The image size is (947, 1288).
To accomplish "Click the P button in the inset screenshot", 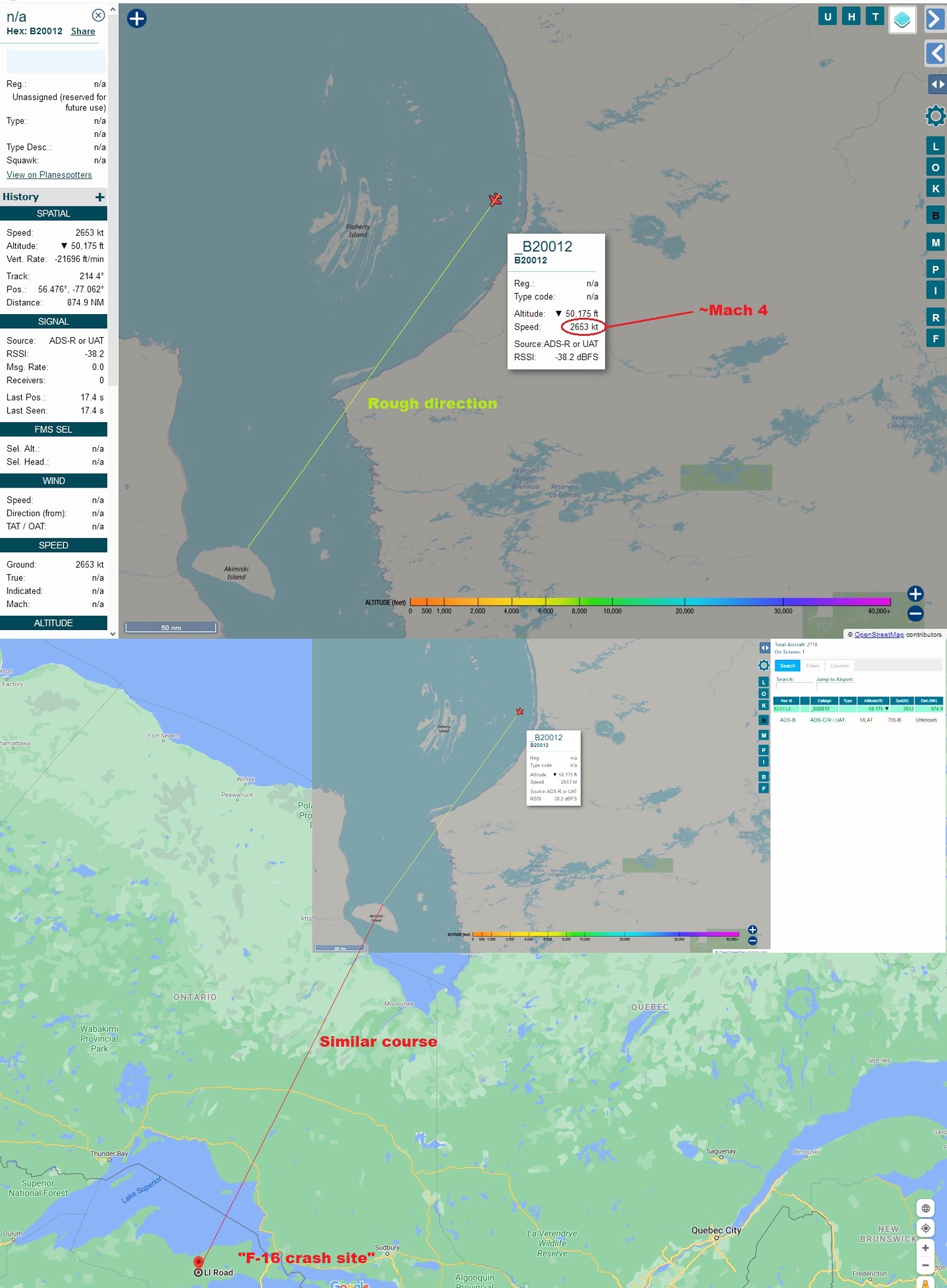I will click(764, 750).
